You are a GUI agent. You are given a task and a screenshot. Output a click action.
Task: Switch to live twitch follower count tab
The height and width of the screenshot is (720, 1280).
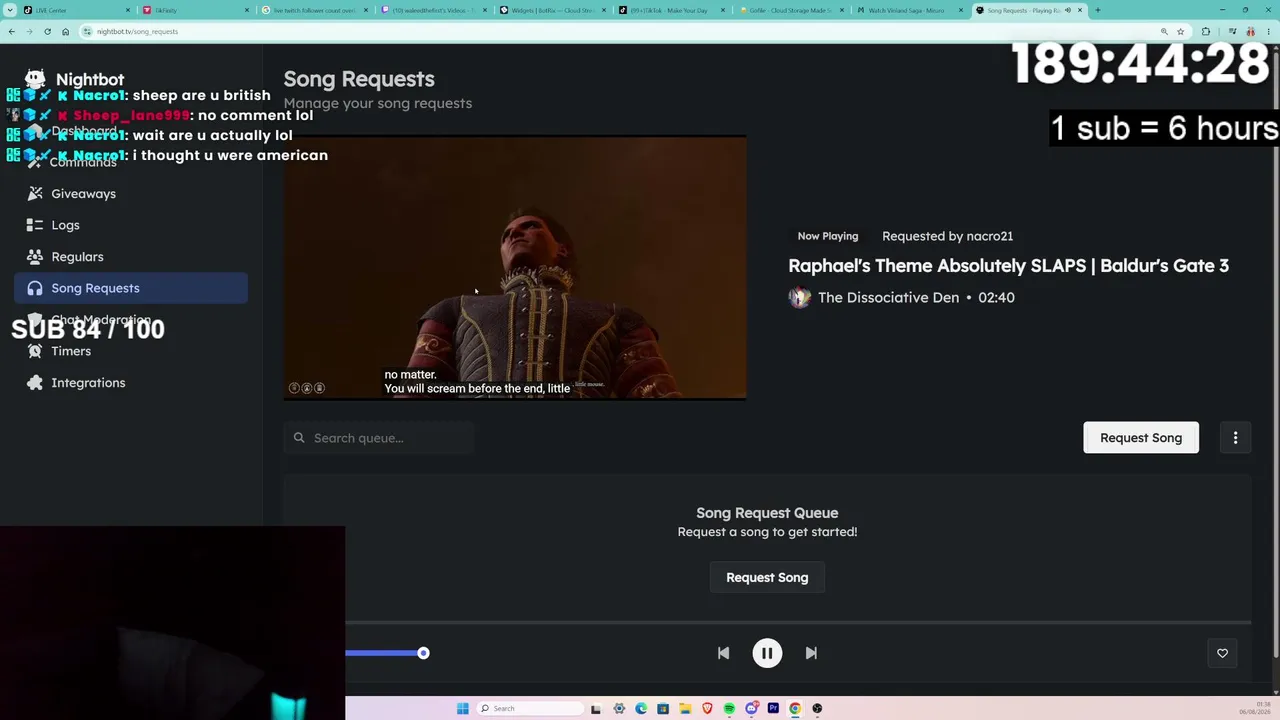click(x=314, y=10)
